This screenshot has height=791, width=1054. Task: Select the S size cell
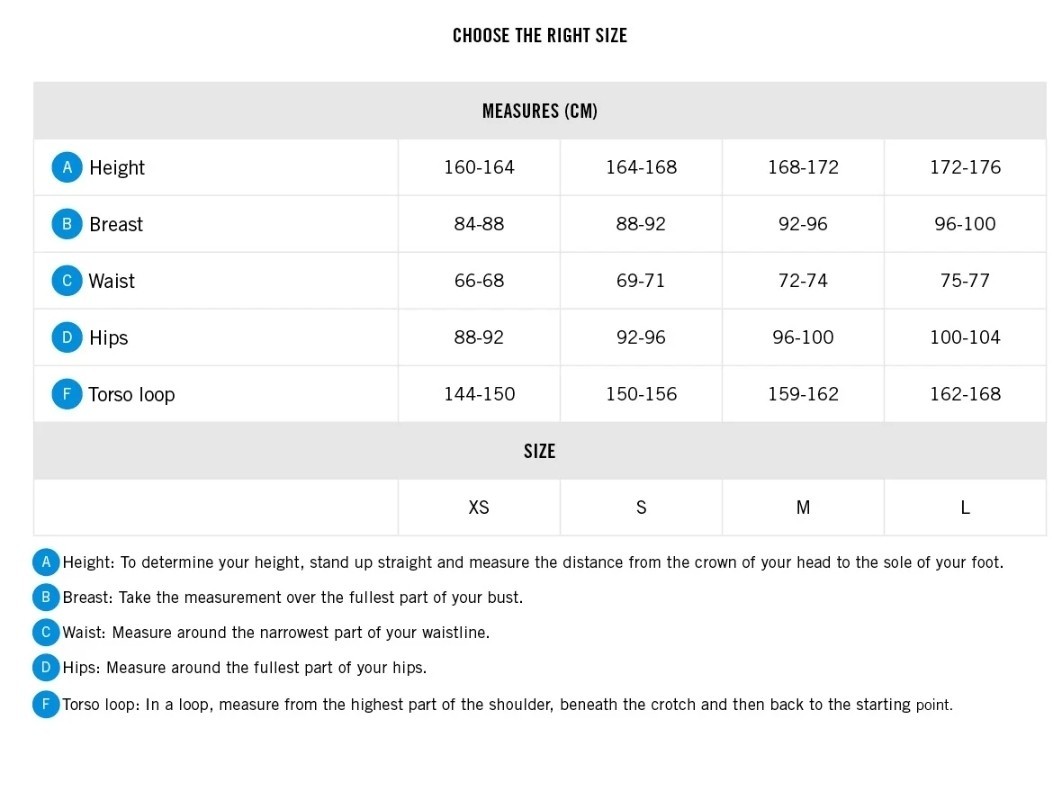click(x=641, y=507)
